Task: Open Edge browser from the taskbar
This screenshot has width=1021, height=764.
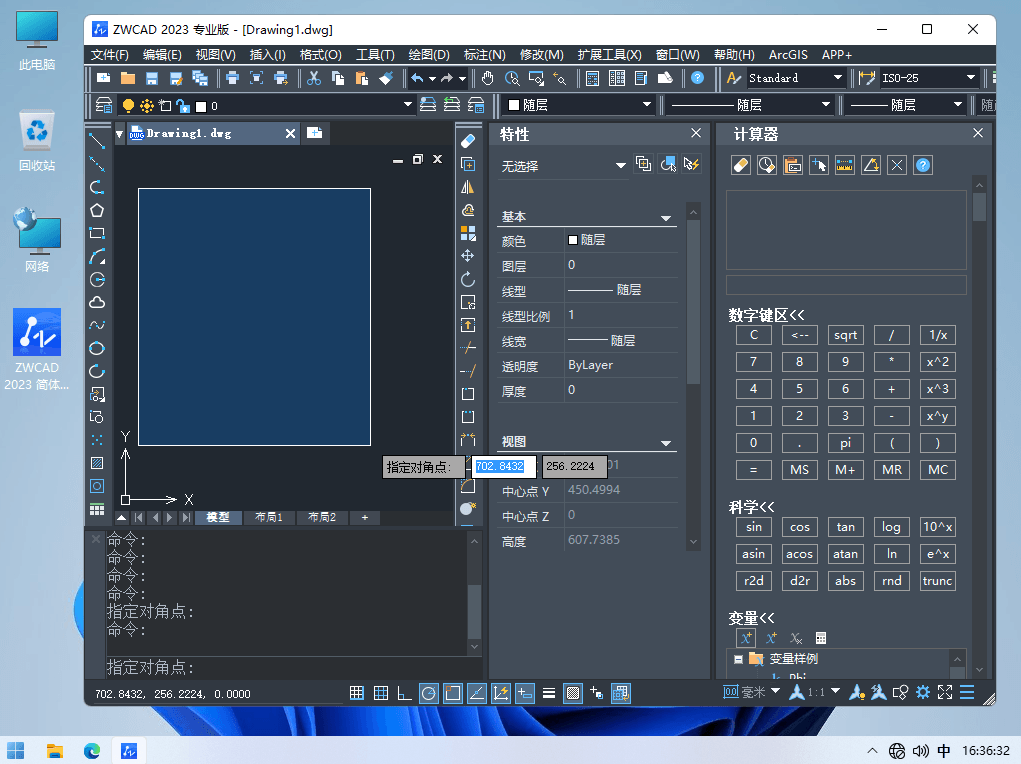Action: click(92, 750)
